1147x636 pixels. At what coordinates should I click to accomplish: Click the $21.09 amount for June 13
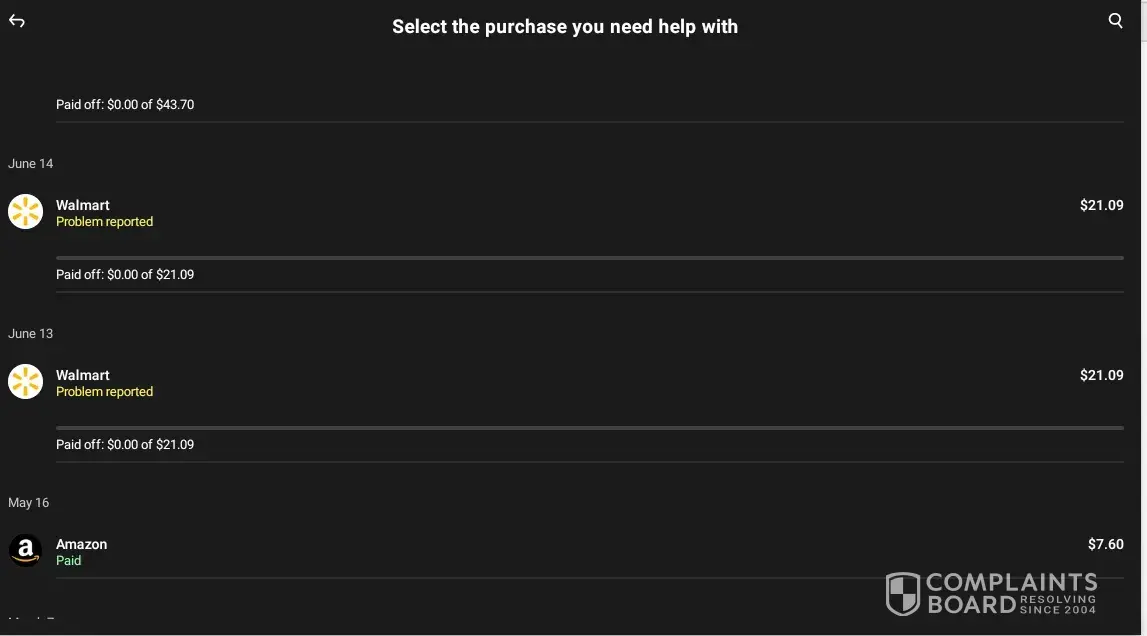point(1101,375)
